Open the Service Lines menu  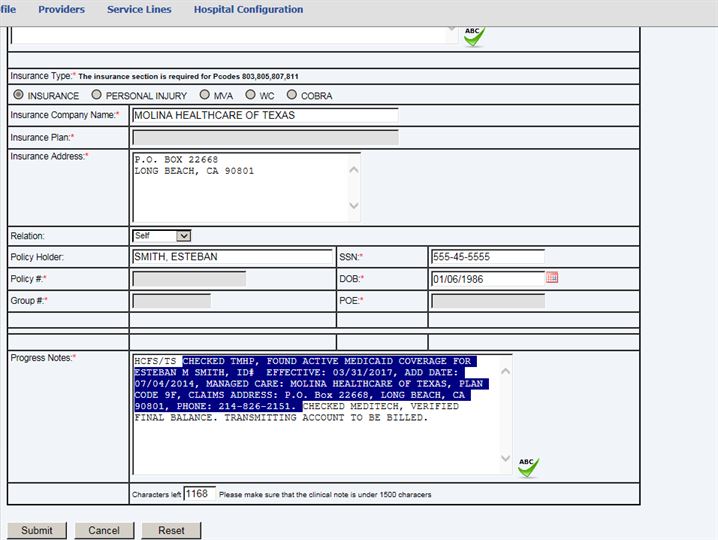click(x=139, y=9)
